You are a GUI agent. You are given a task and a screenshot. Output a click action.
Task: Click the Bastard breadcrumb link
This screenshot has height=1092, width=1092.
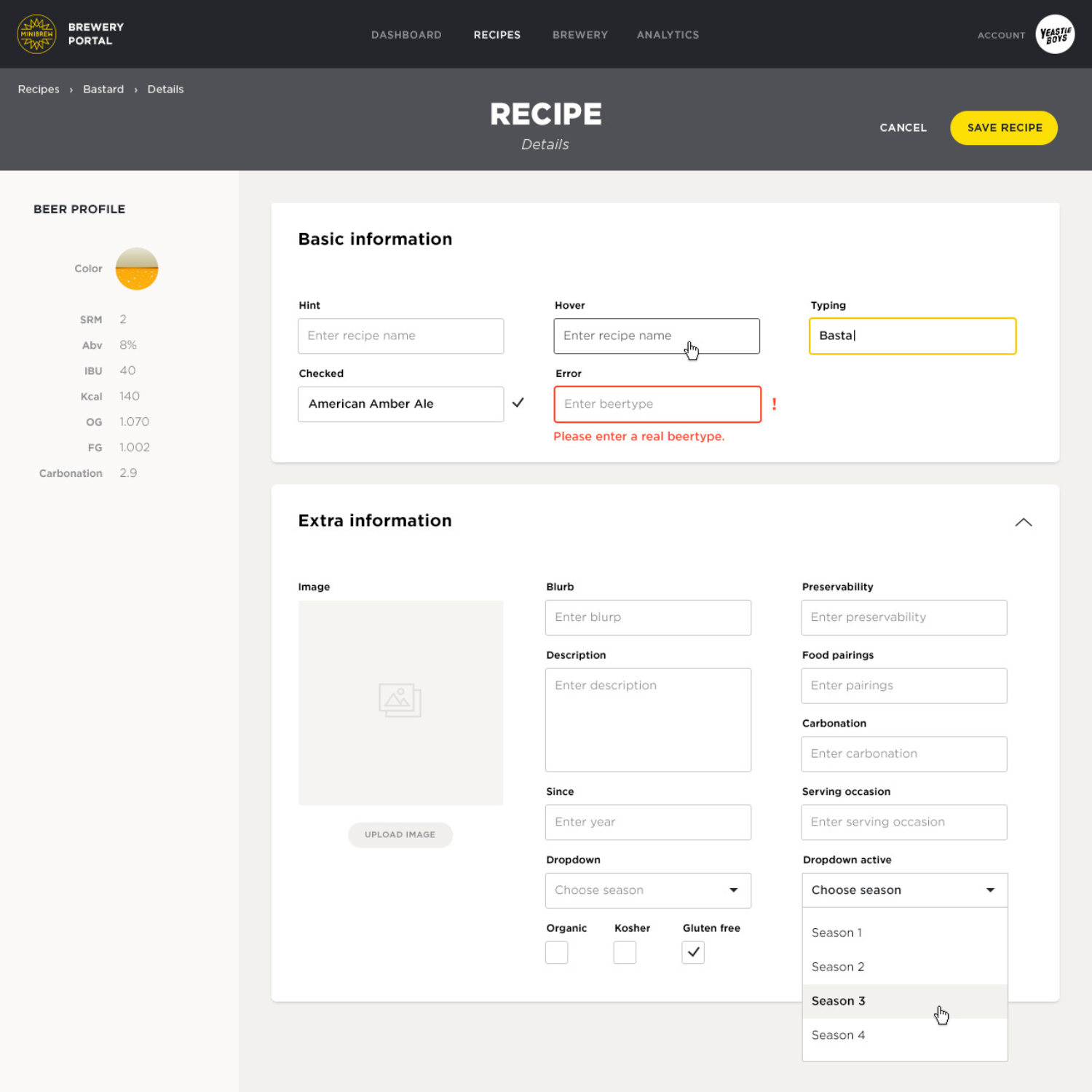[x=103, y=89]
